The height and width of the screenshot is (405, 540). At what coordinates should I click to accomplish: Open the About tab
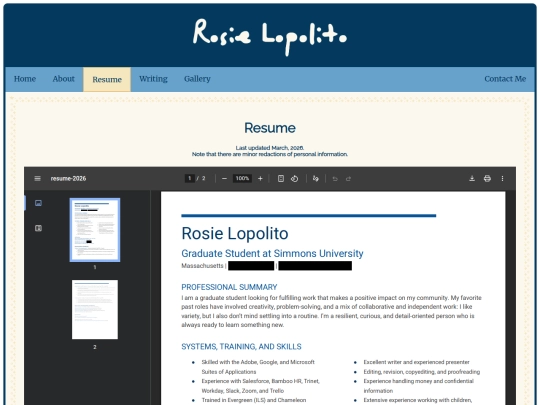coord(63,79)
